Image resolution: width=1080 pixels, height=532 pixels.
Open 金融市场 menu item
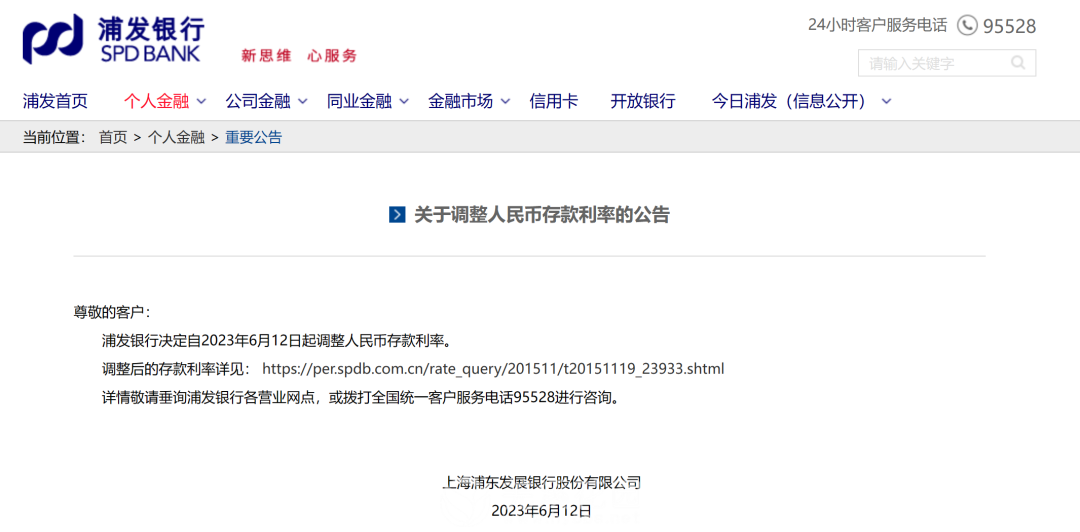(x=460, y=101)
